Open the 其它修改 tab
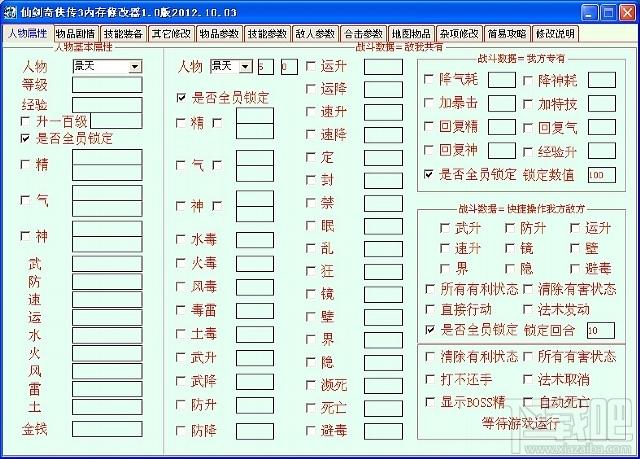The height and width of the screenshot is (459, 640). pyautogui.click(x=171, y=33)
